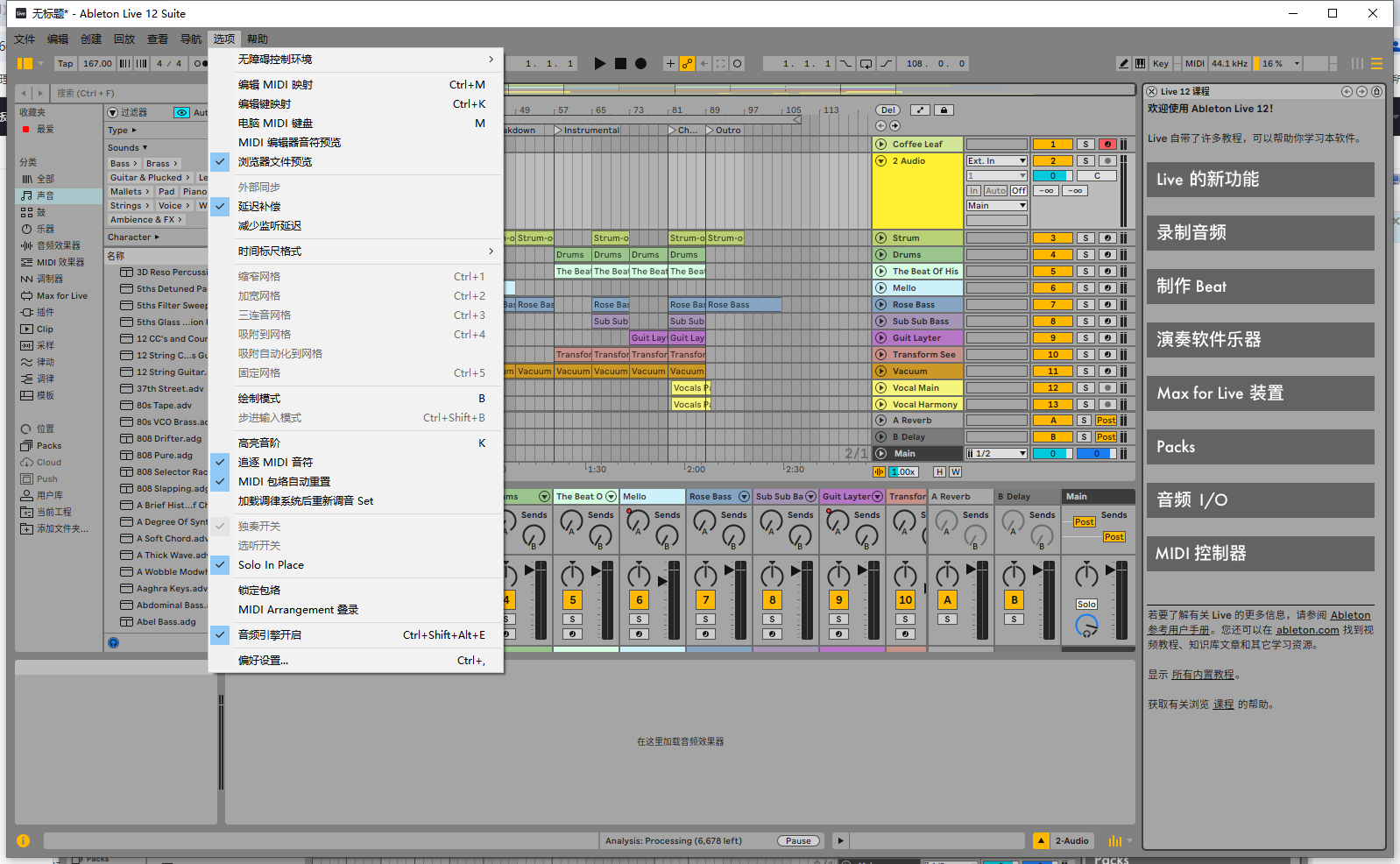Open the Ext. In input dropdown

(x=996, y=161)
